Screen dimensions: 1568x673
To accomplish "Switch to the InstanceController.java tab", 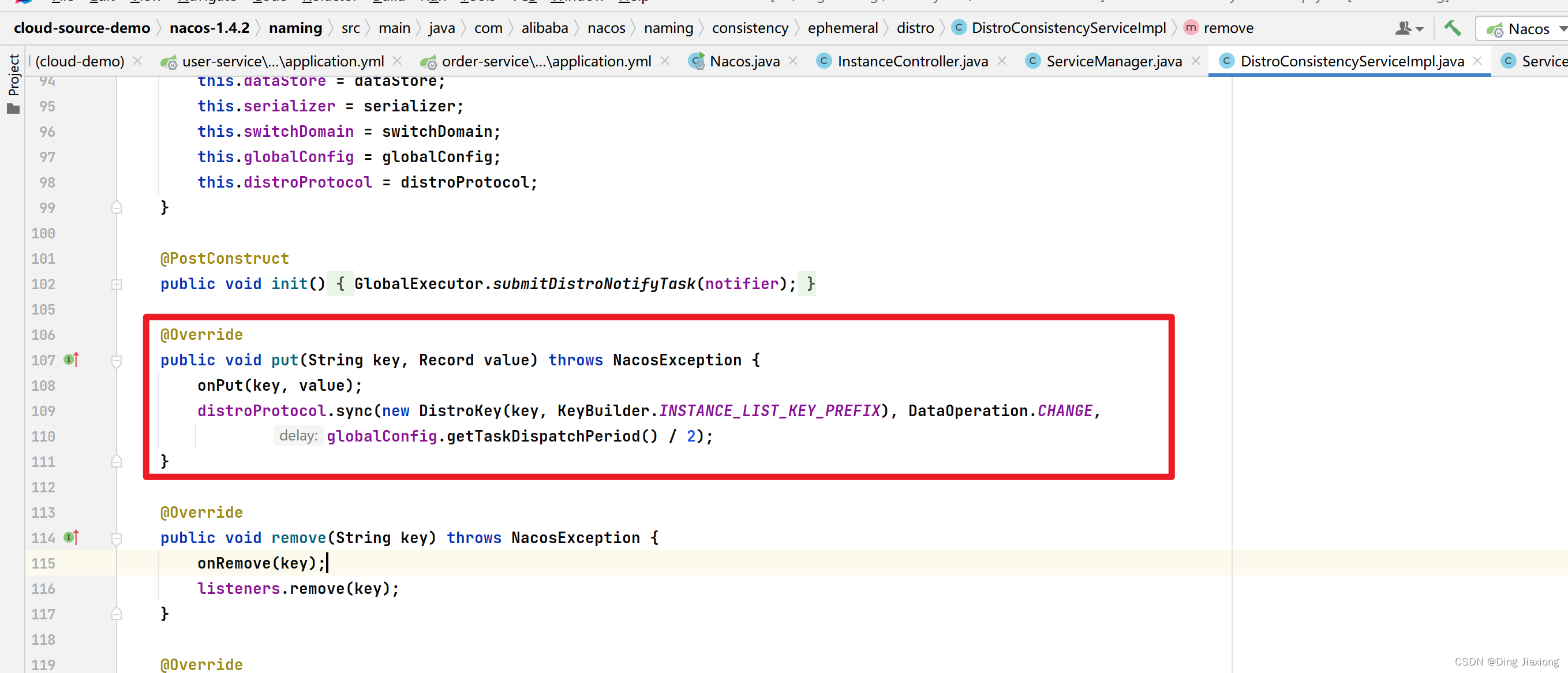I will (x=912, y=61).
